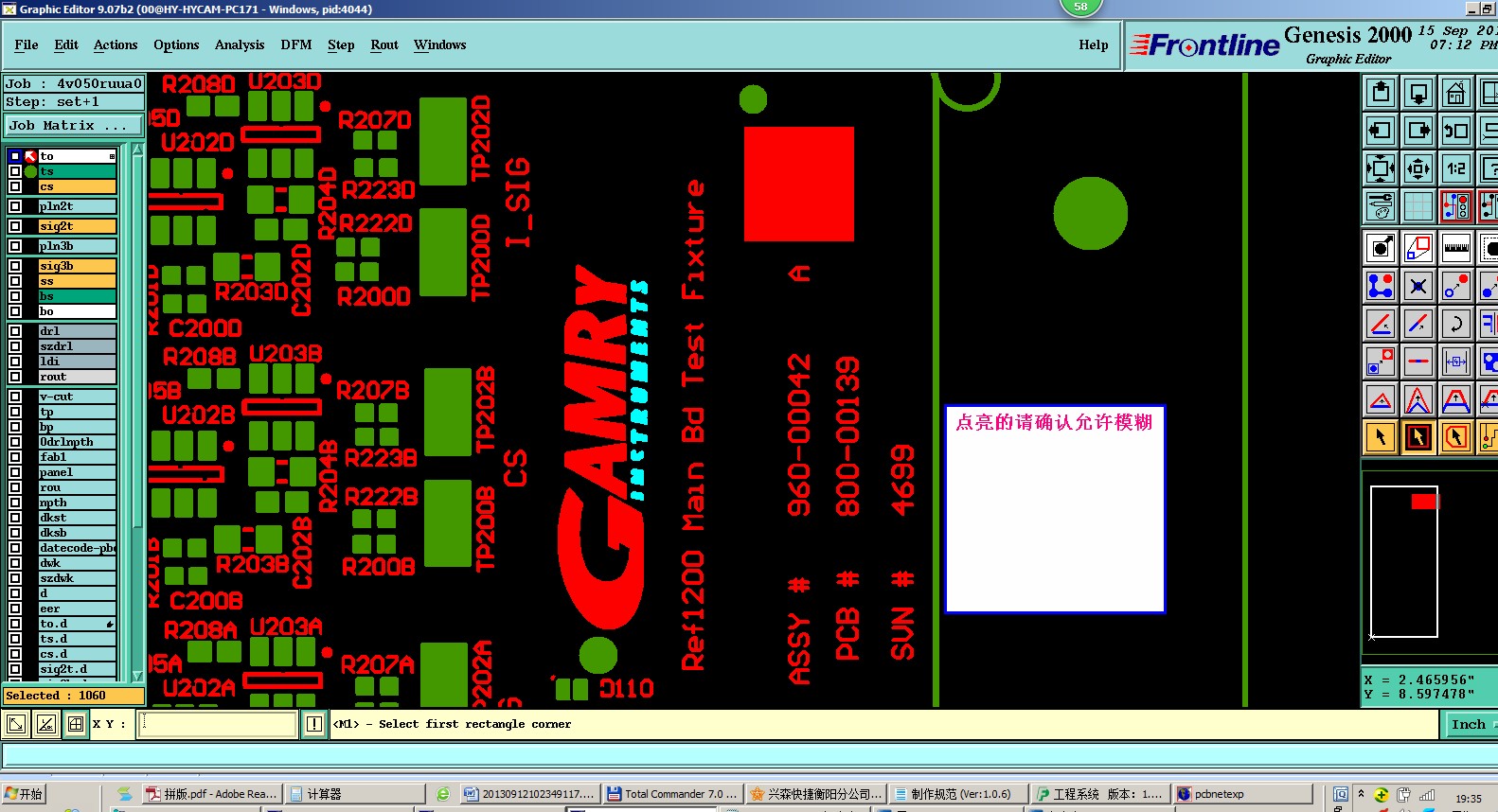The height and width of the screenshot is (812, 1498).
Task: Open the Edit menu
Action: click(x=66, y=44)
